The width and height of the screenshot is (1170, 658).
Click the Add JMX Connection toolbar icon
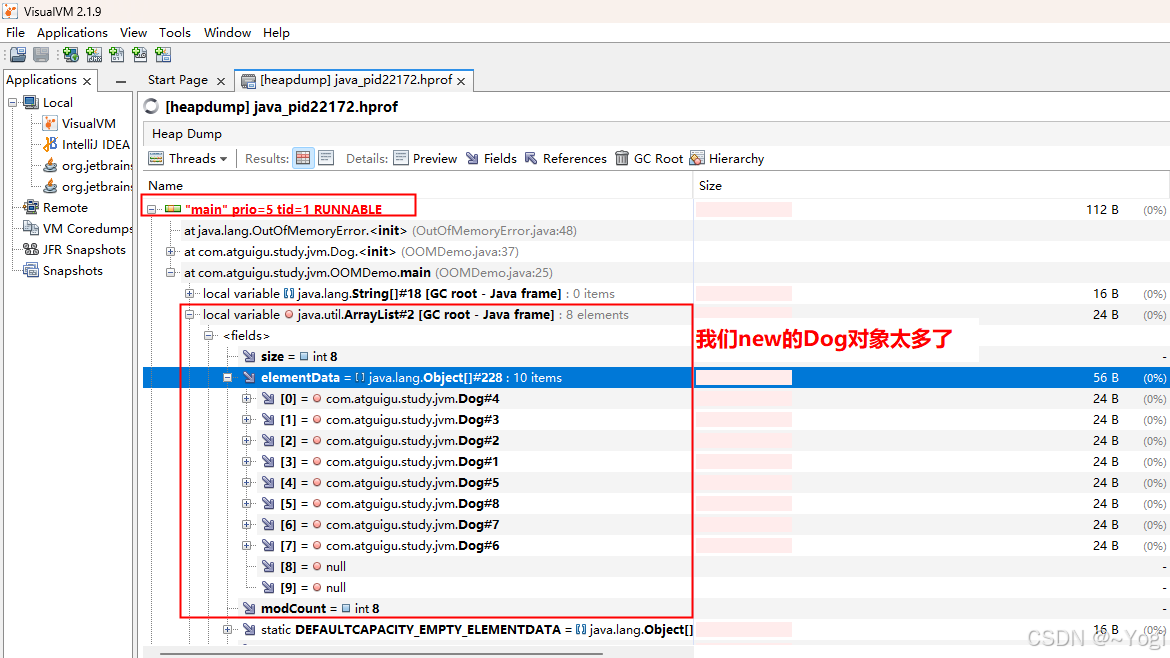coord(94,55)
